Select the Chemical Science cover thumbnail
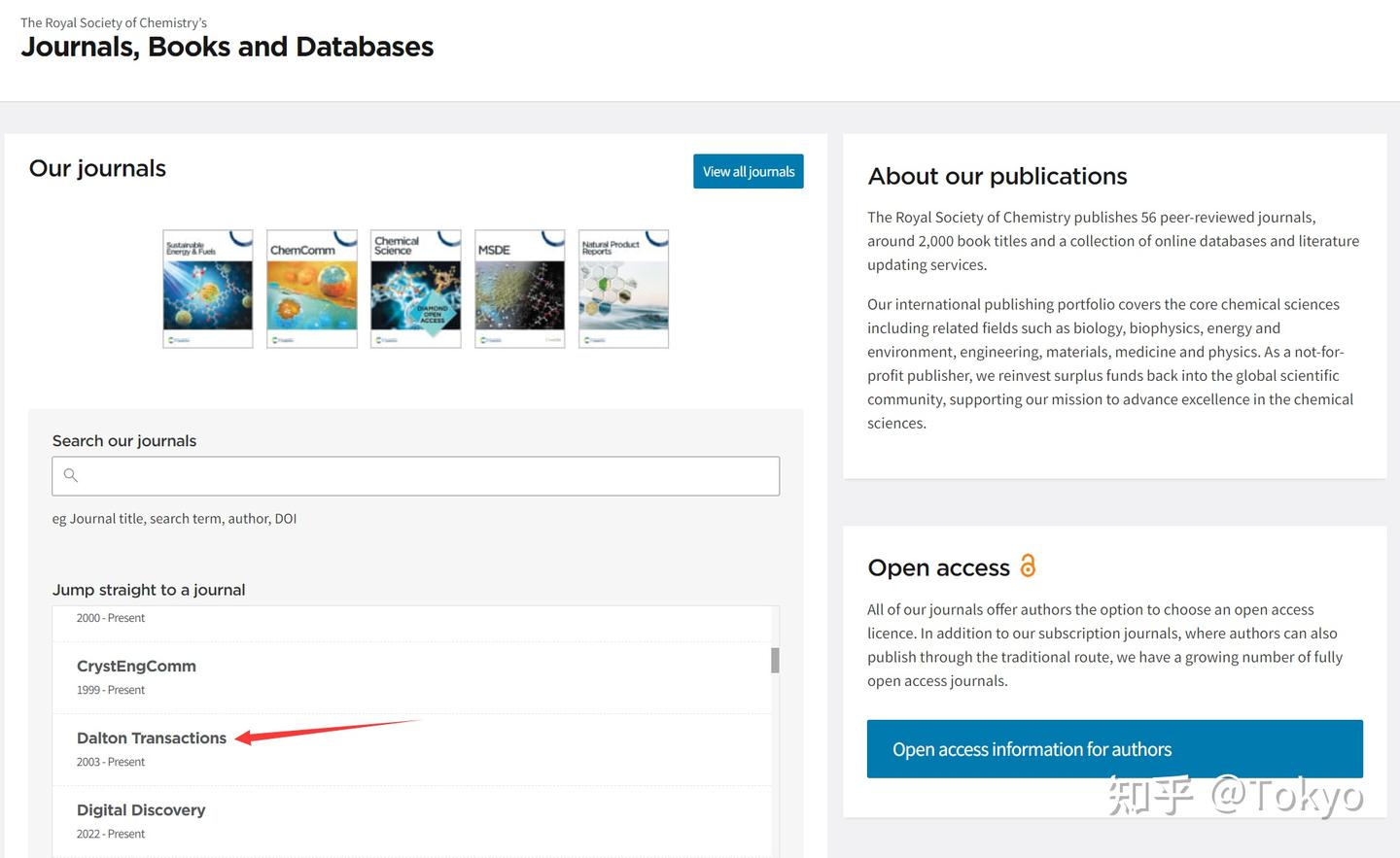 [x=416, y=289]
